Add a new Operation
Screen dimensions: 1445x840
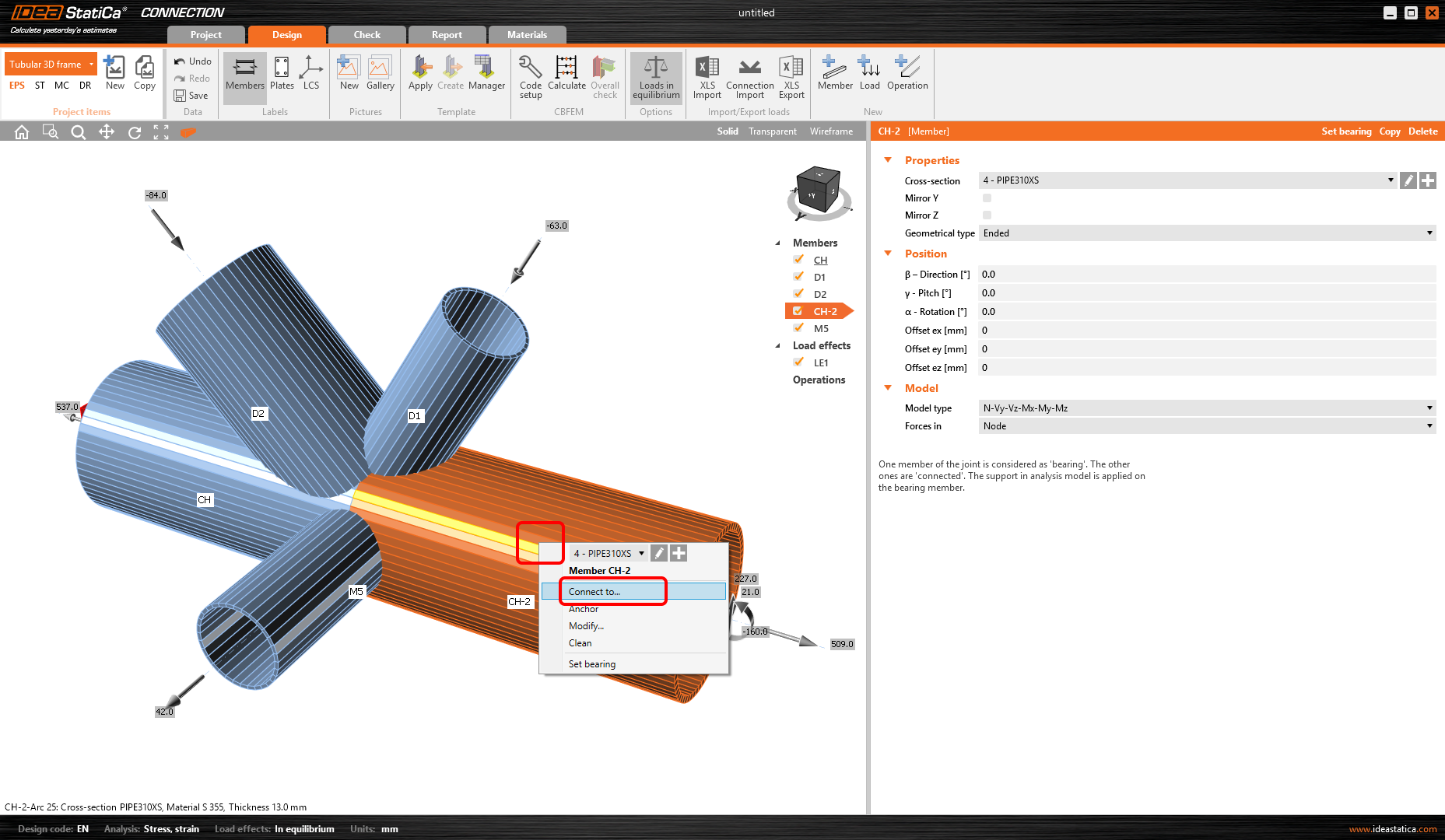[907, 75]
